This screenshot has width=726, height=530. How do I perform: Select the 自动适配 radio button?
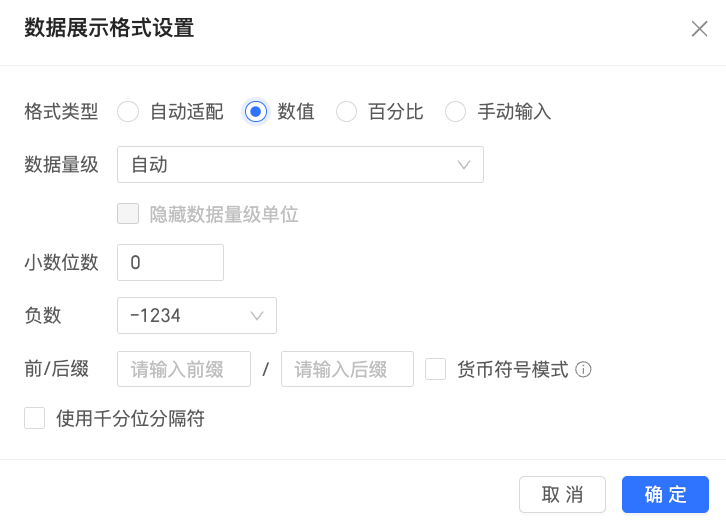[x=128, y=112]
